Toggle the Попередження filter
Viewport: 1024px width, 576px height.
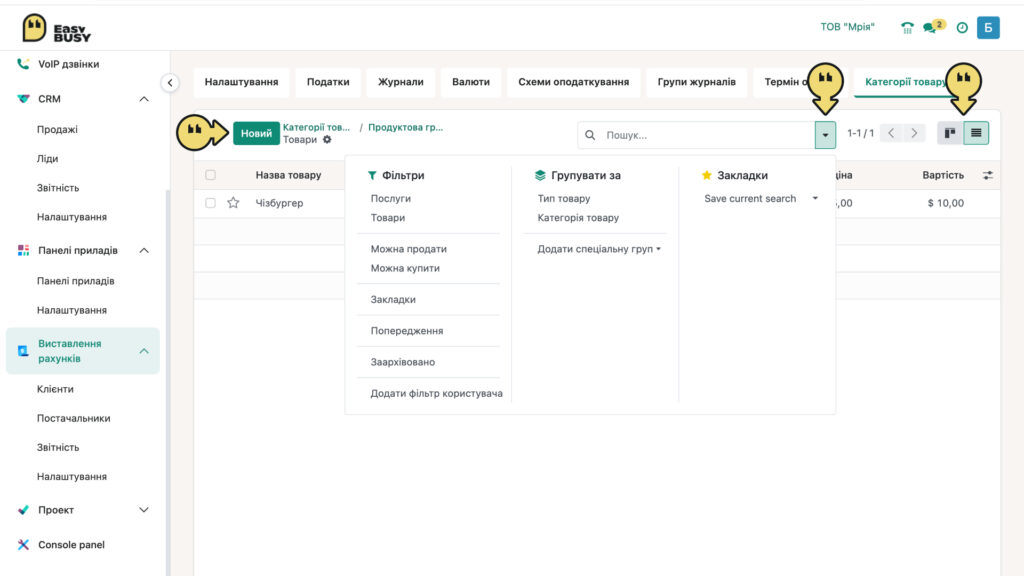coord(407,331)
